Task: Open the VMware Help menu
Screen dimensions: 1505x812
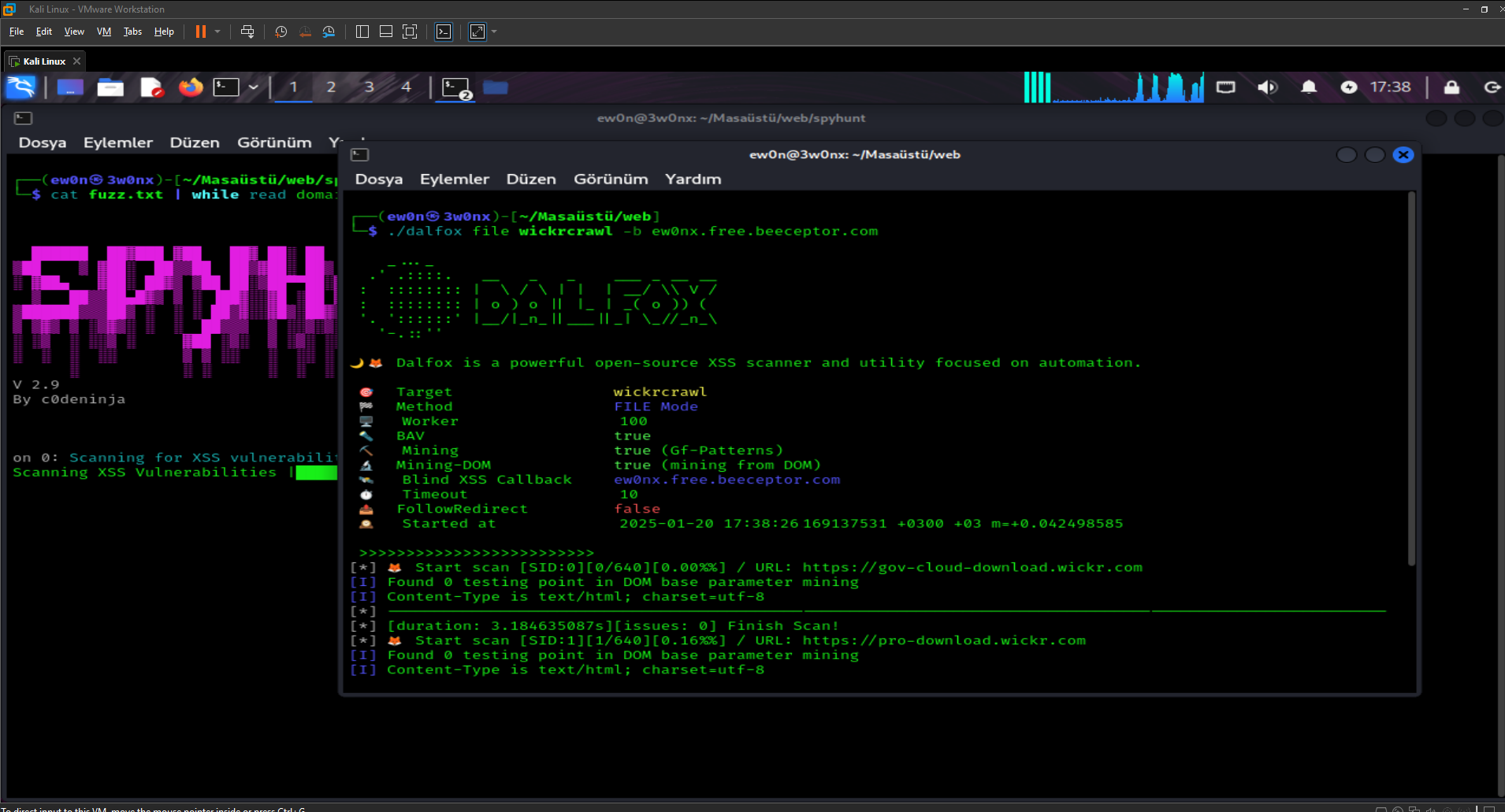Action: click(x=164, y=32)
